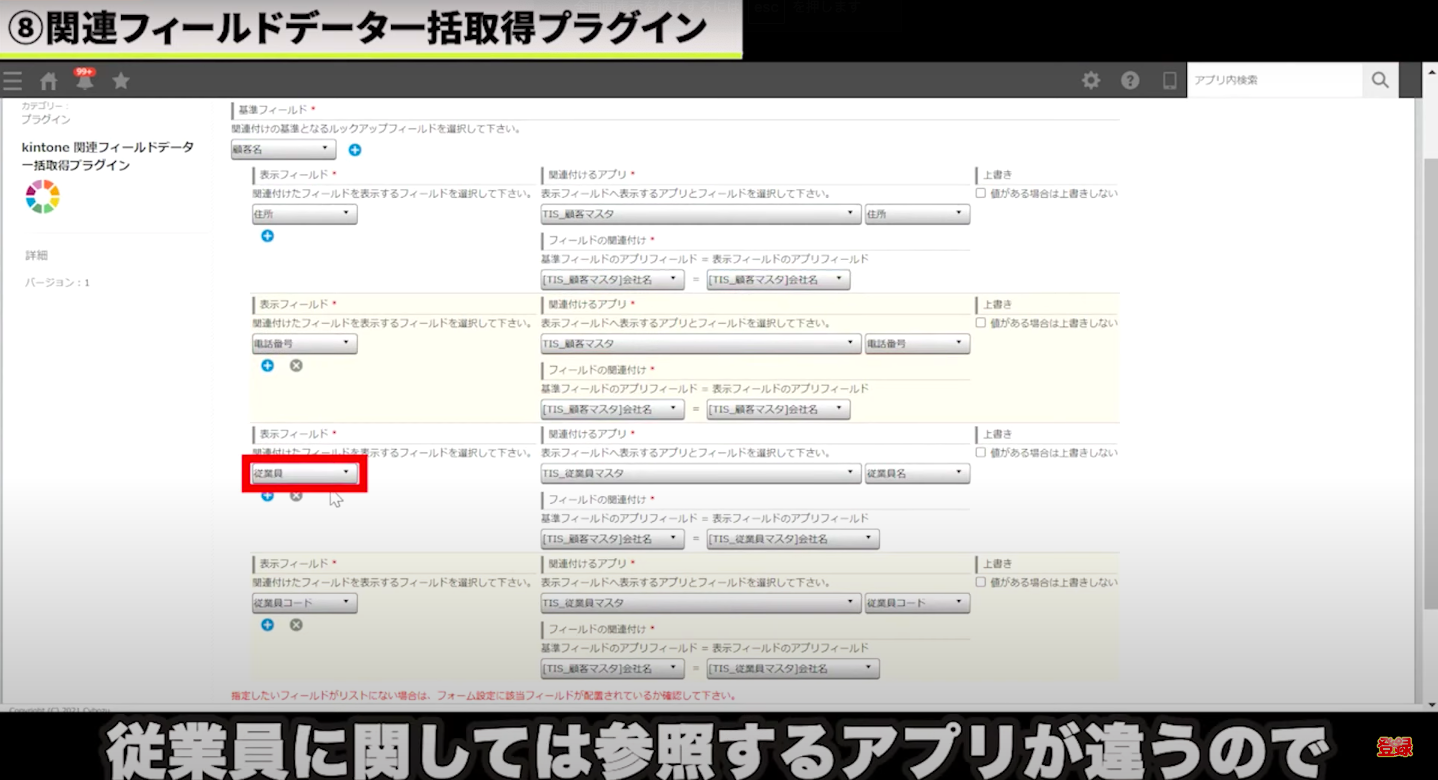Click the favorites star icon
The width and height of the screenshot is (1438, 780).
121,81
